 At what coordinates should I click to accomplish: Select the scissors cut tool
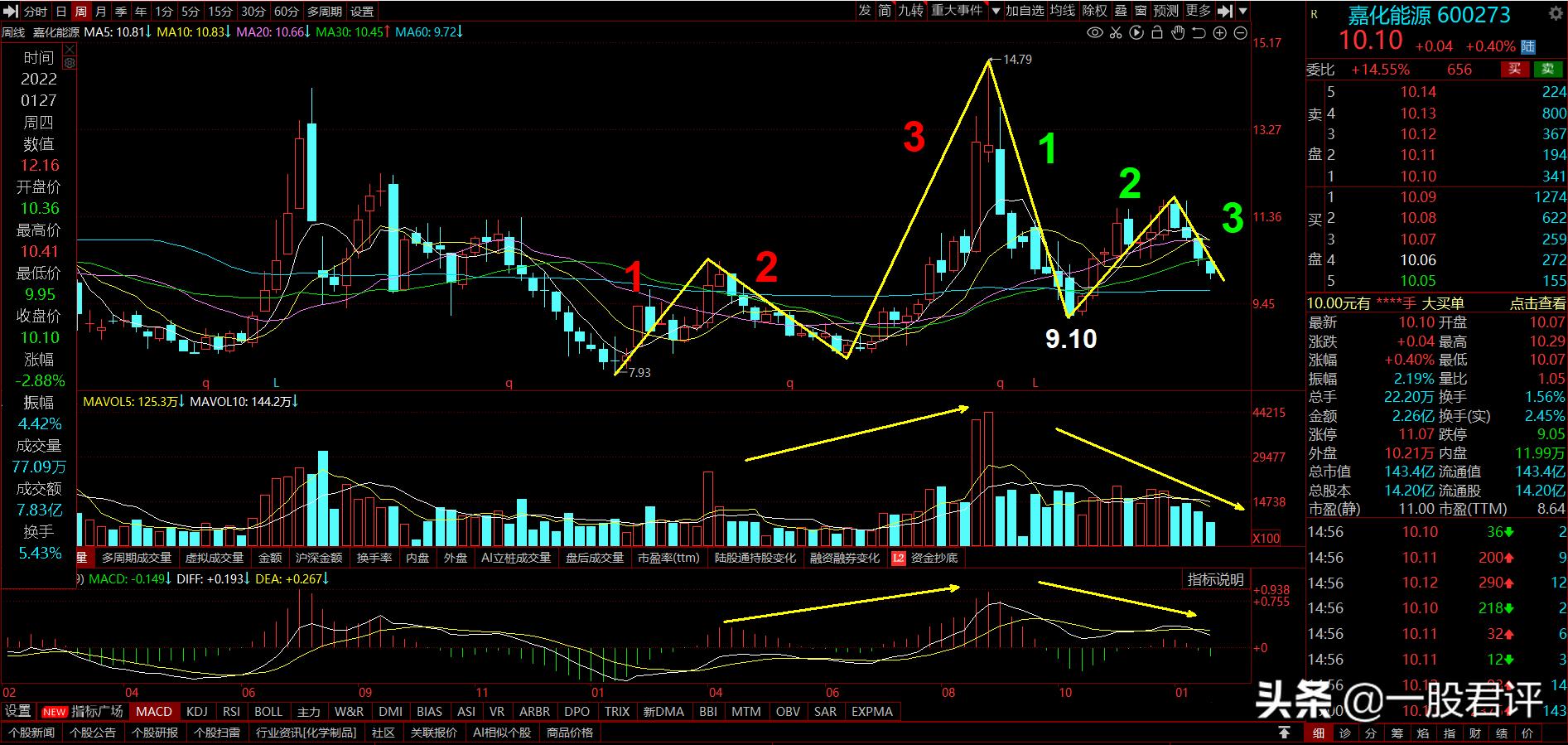coord(1116,33)
